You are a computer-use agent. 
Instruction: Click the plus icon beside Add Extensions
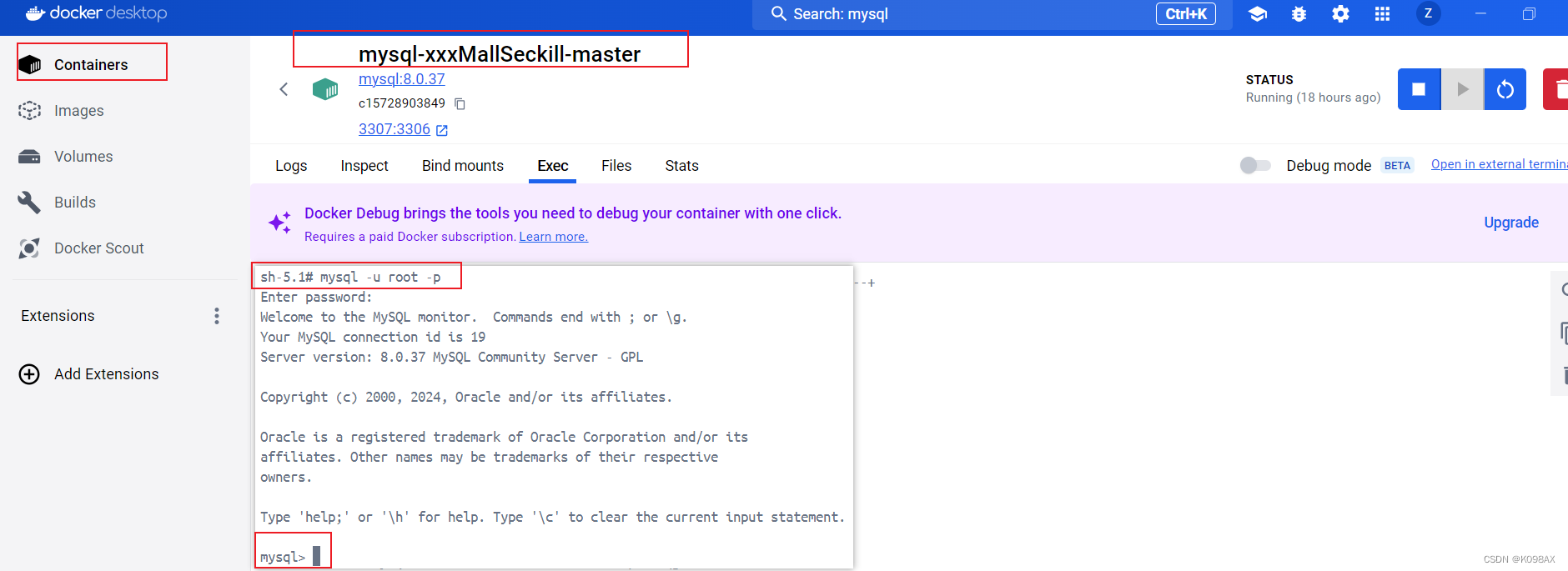point(29,374)
